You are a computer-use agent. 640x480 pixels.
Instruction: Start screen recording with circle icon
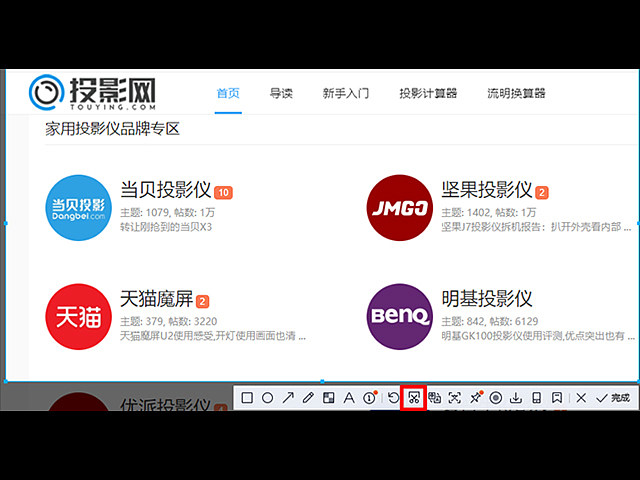[x=496, y=398]
